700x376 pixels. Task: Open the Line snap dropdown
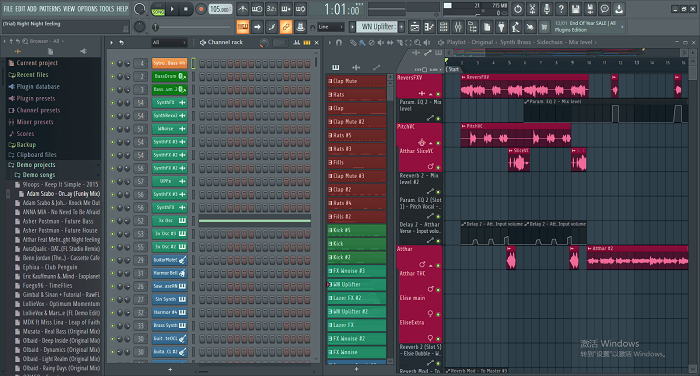point(331,27)
